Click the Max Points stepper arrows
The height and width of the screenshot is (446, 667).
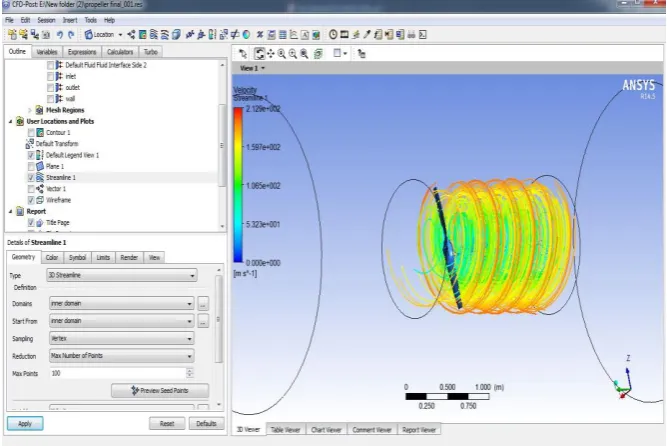pyautogui.click(x=190, y=373)
